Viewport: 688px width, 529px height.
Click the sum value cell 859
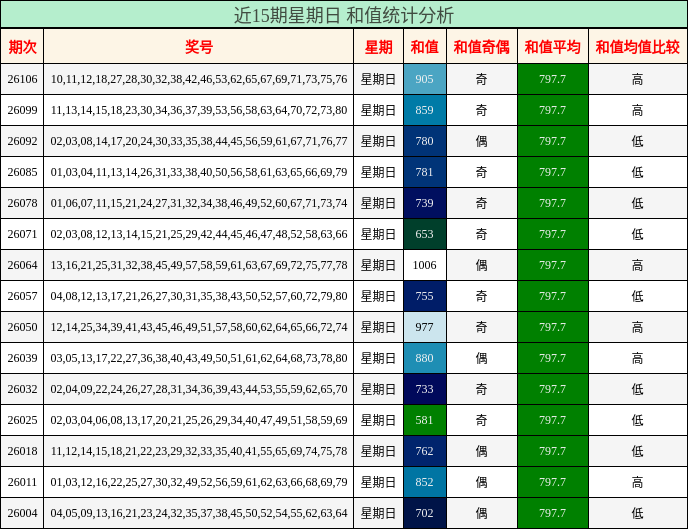coord(425,110)
